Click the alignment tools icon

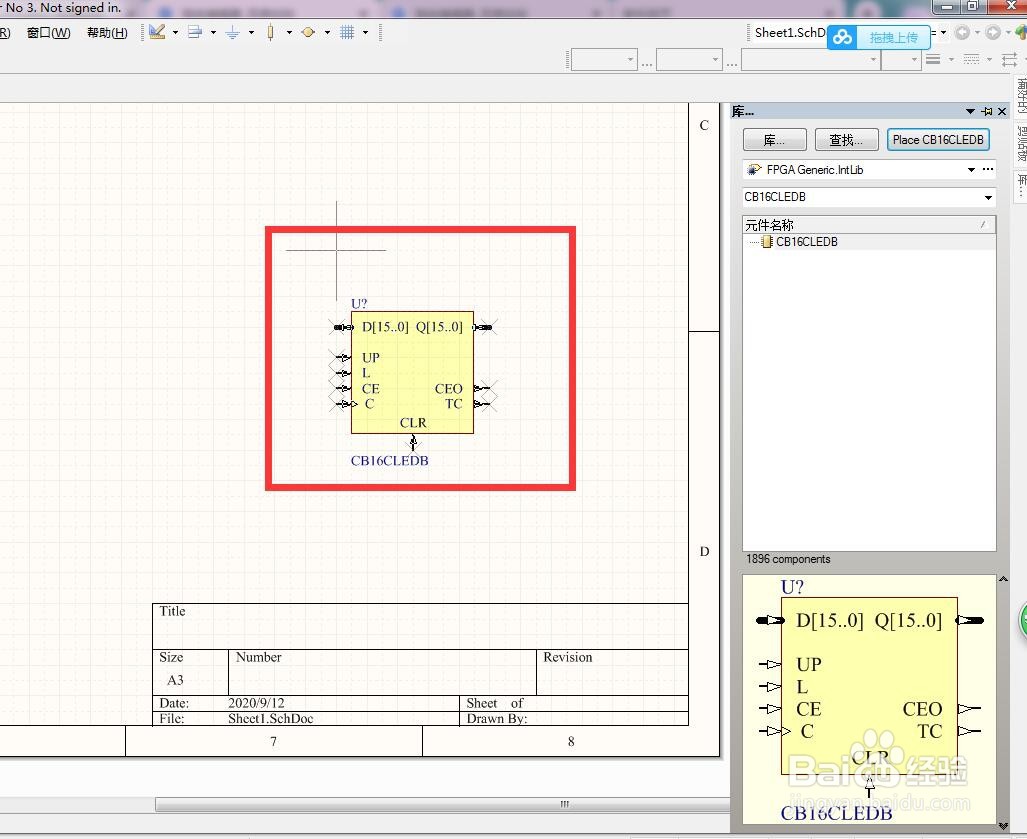click(195, 32)
